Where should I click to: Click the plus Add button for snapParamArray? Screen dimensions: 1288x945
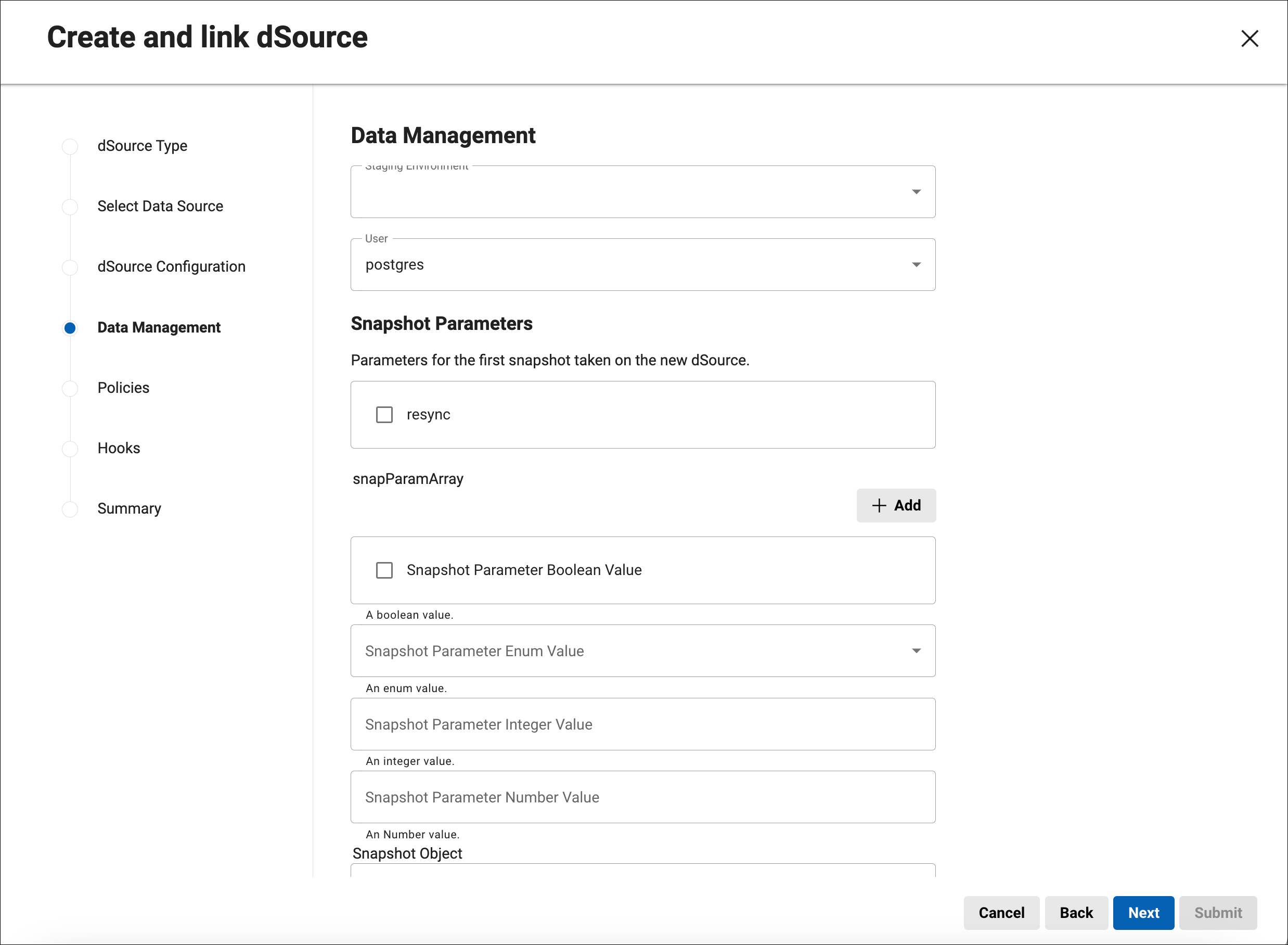pos(895,505)
